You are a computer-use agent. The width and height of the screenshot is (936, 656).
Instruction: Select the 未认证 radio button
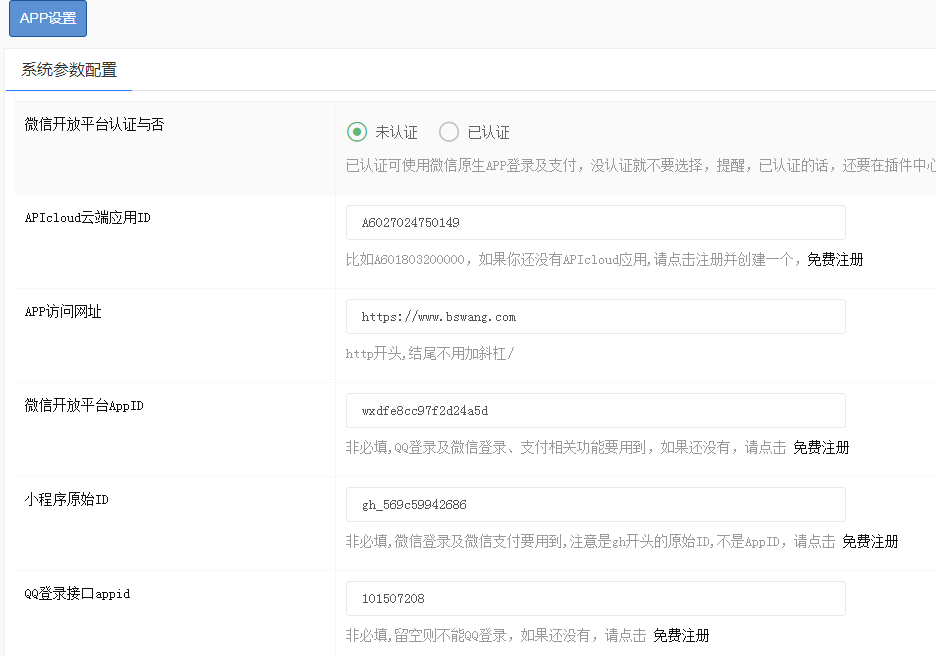pos(357,132)
